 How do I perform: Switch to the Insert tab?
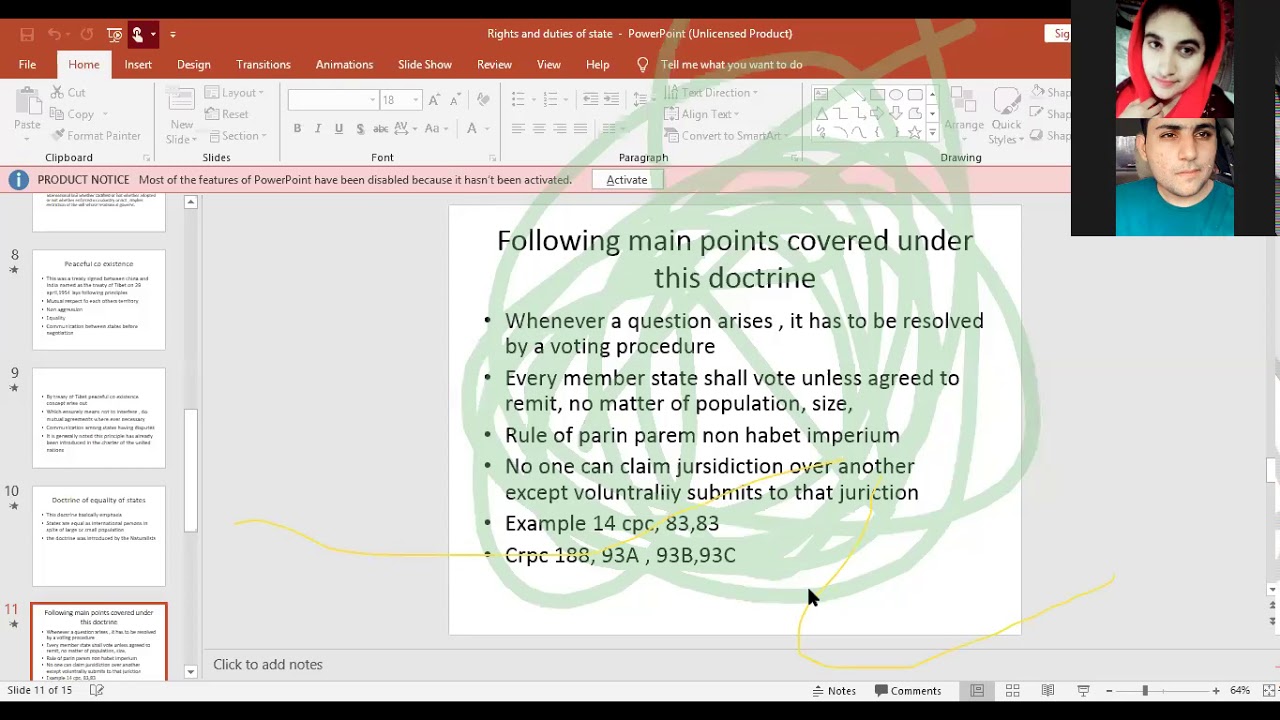(x=138, y=64)
